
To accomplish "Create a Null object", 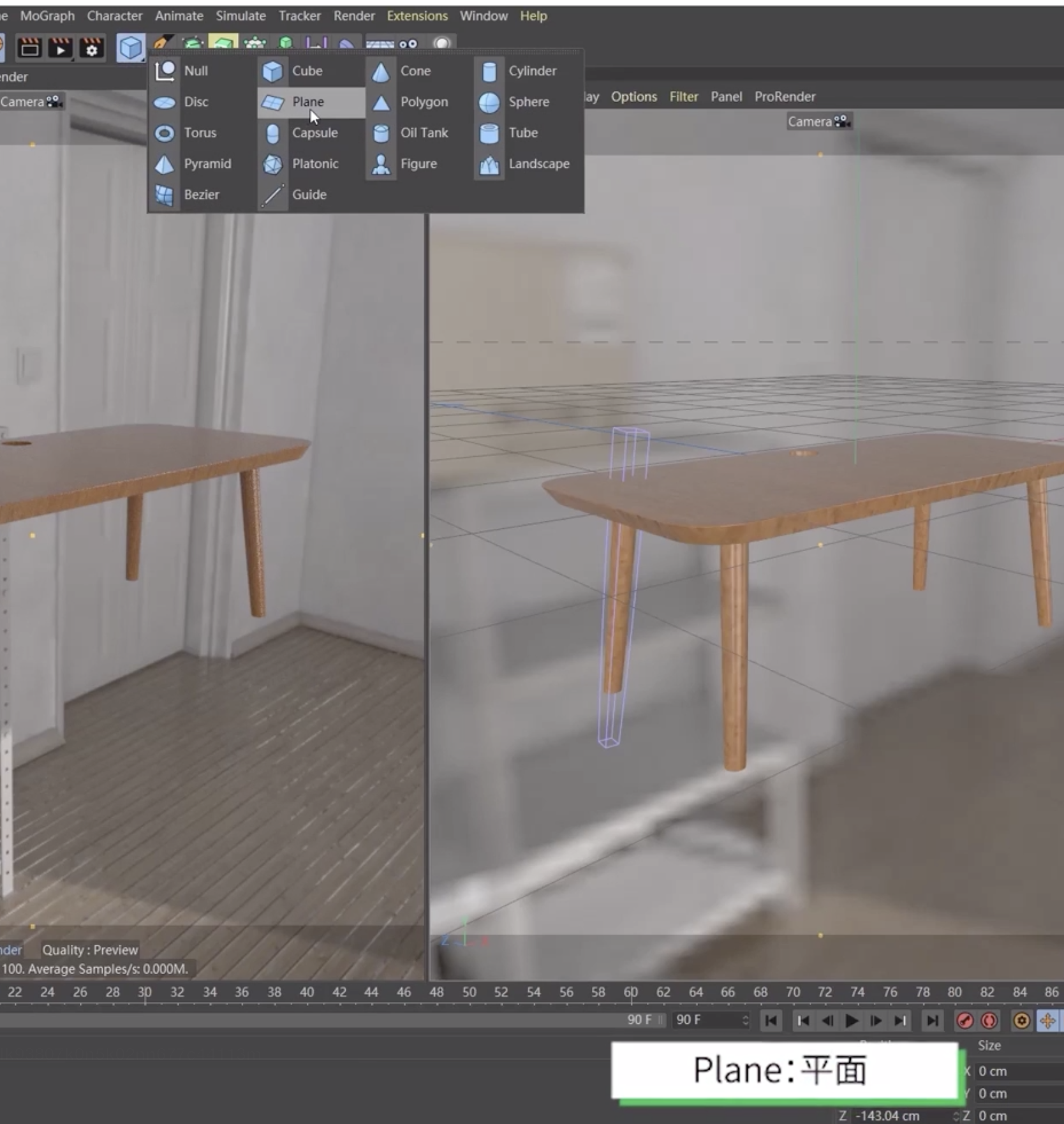I will (x=203, y=71).
